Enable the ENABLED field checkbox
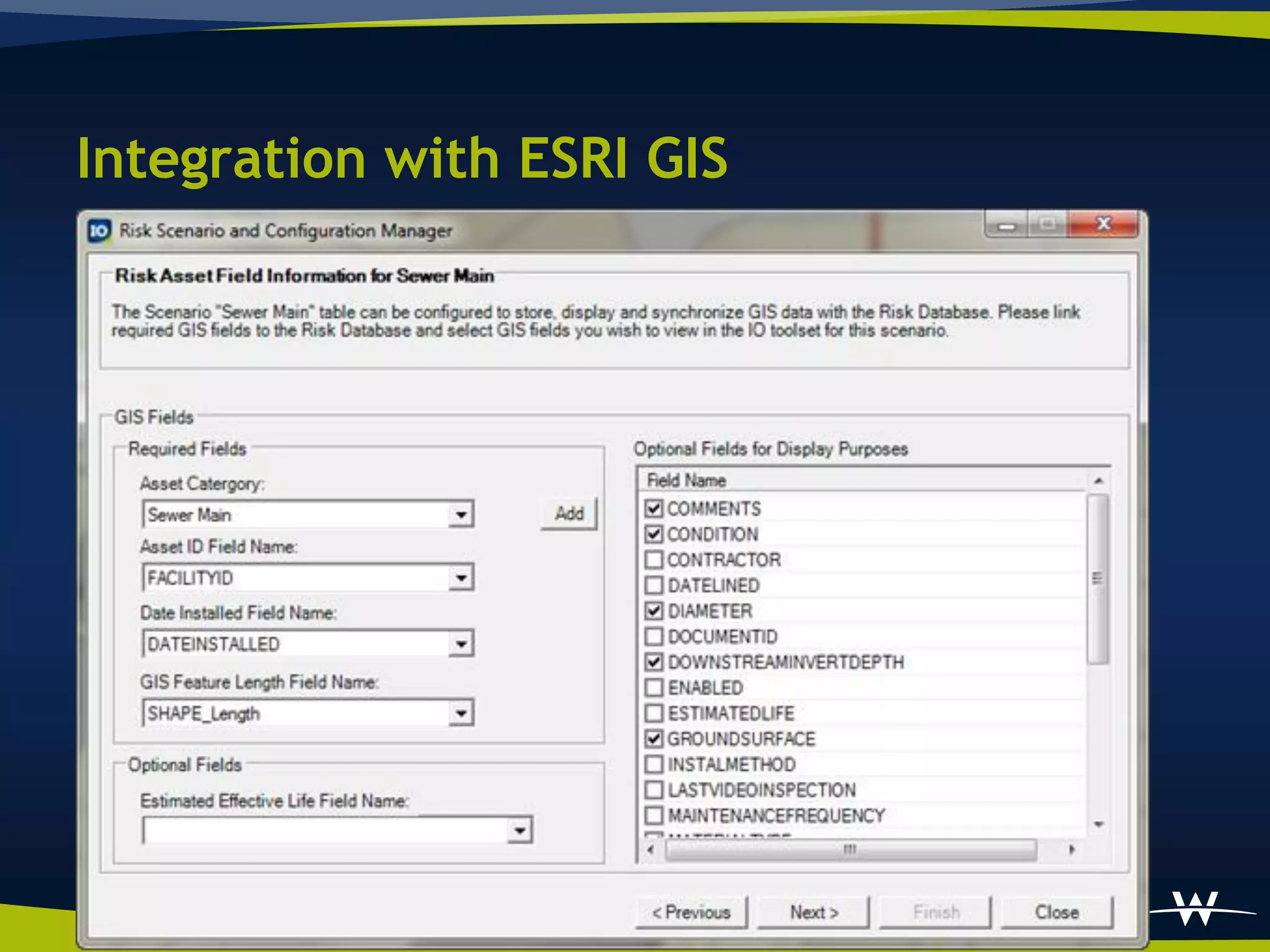 point(654,687)
